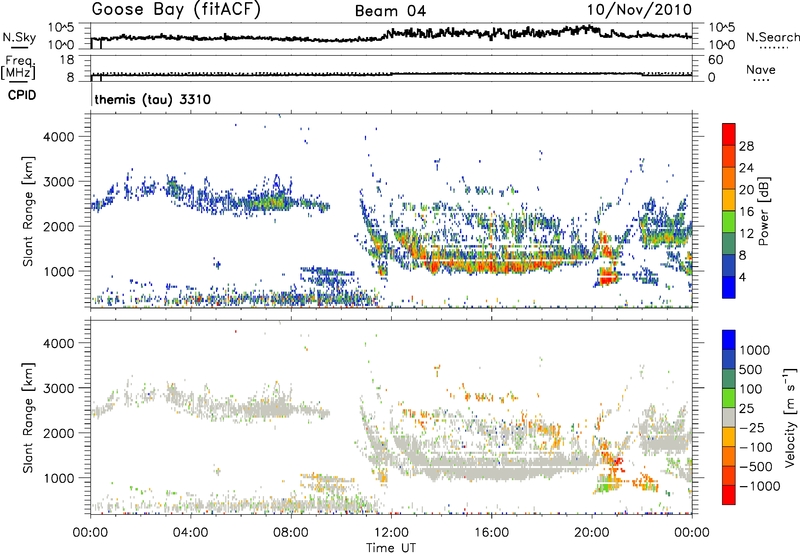Pick the grey -25 to 25 velocity segment
The height and width of the screenshot is (554, 800).
point(729,417)
